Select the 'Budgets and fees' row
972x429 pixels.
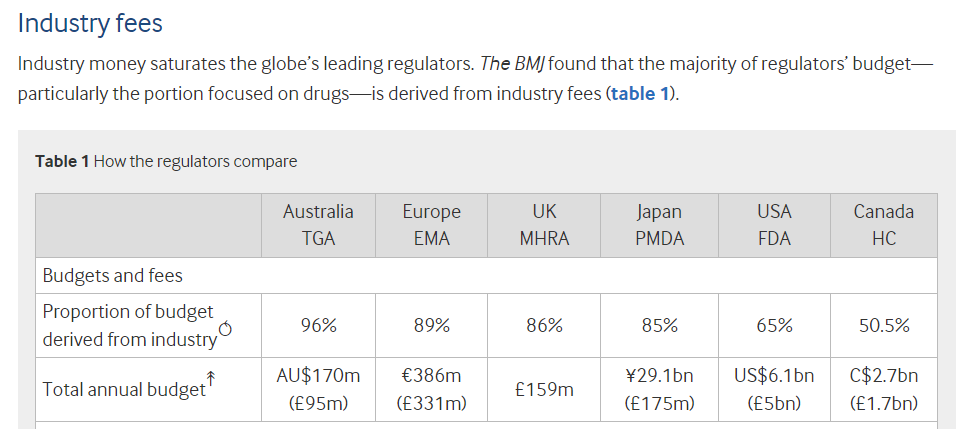click(x=486, y=275)
